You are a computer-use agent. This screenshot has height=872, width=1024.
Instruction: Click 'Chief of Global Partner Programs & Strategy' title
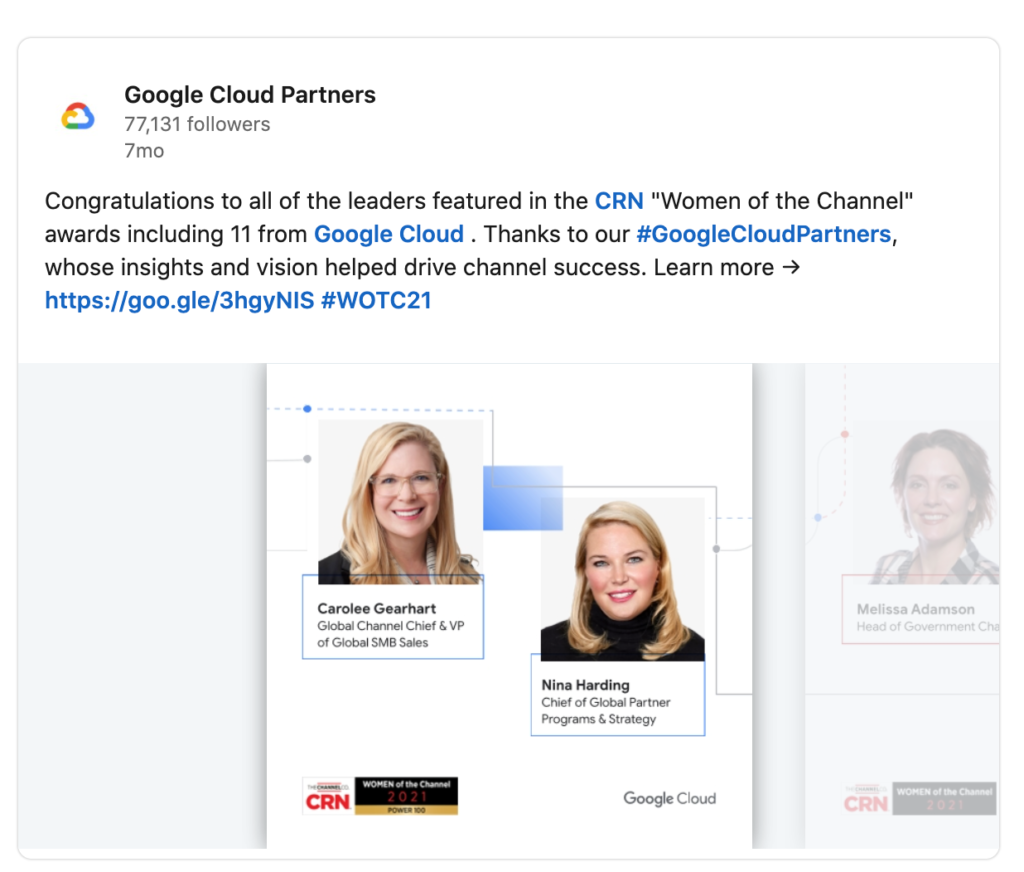606,711
